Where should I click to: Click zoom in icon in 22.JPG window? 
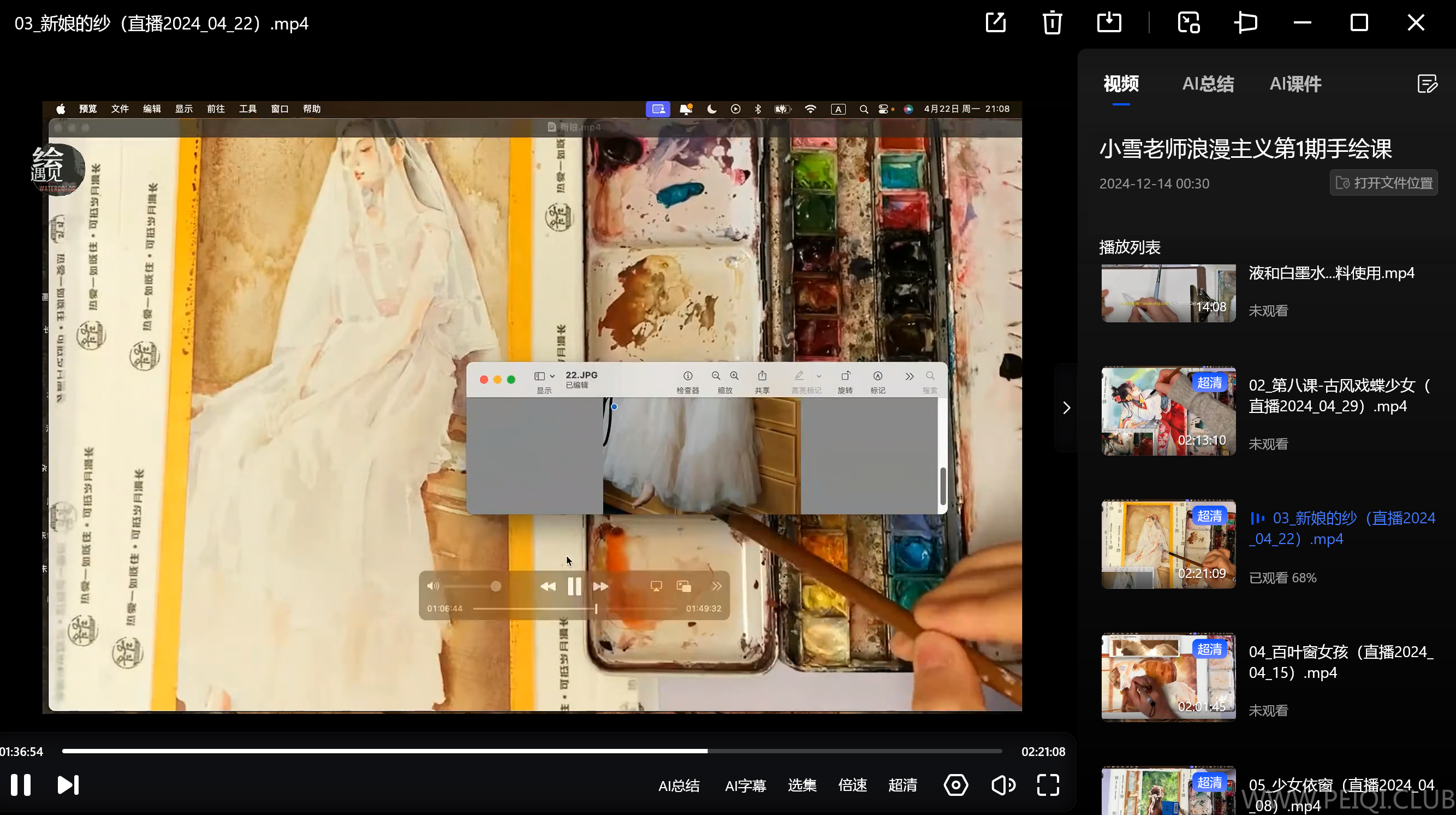point(734,376)
